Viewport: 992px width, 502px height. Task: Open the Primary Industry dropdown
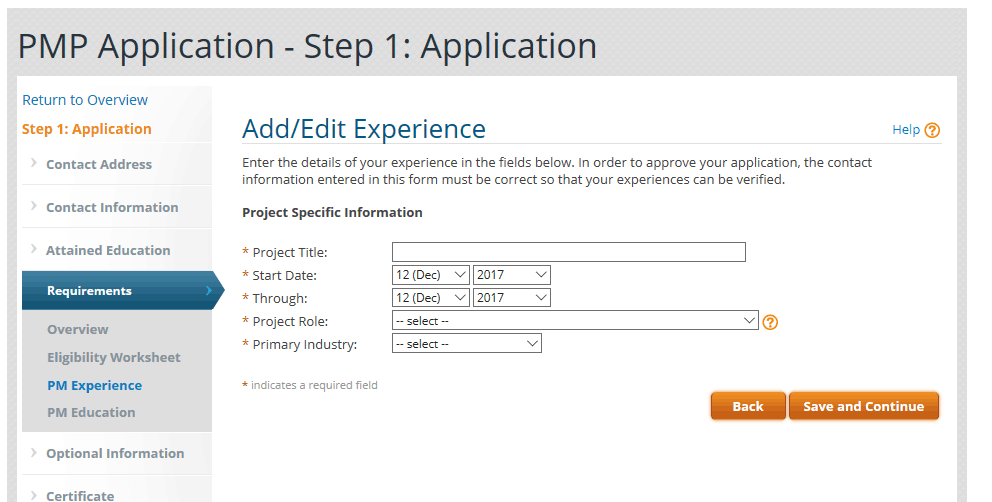pos(467,344)
